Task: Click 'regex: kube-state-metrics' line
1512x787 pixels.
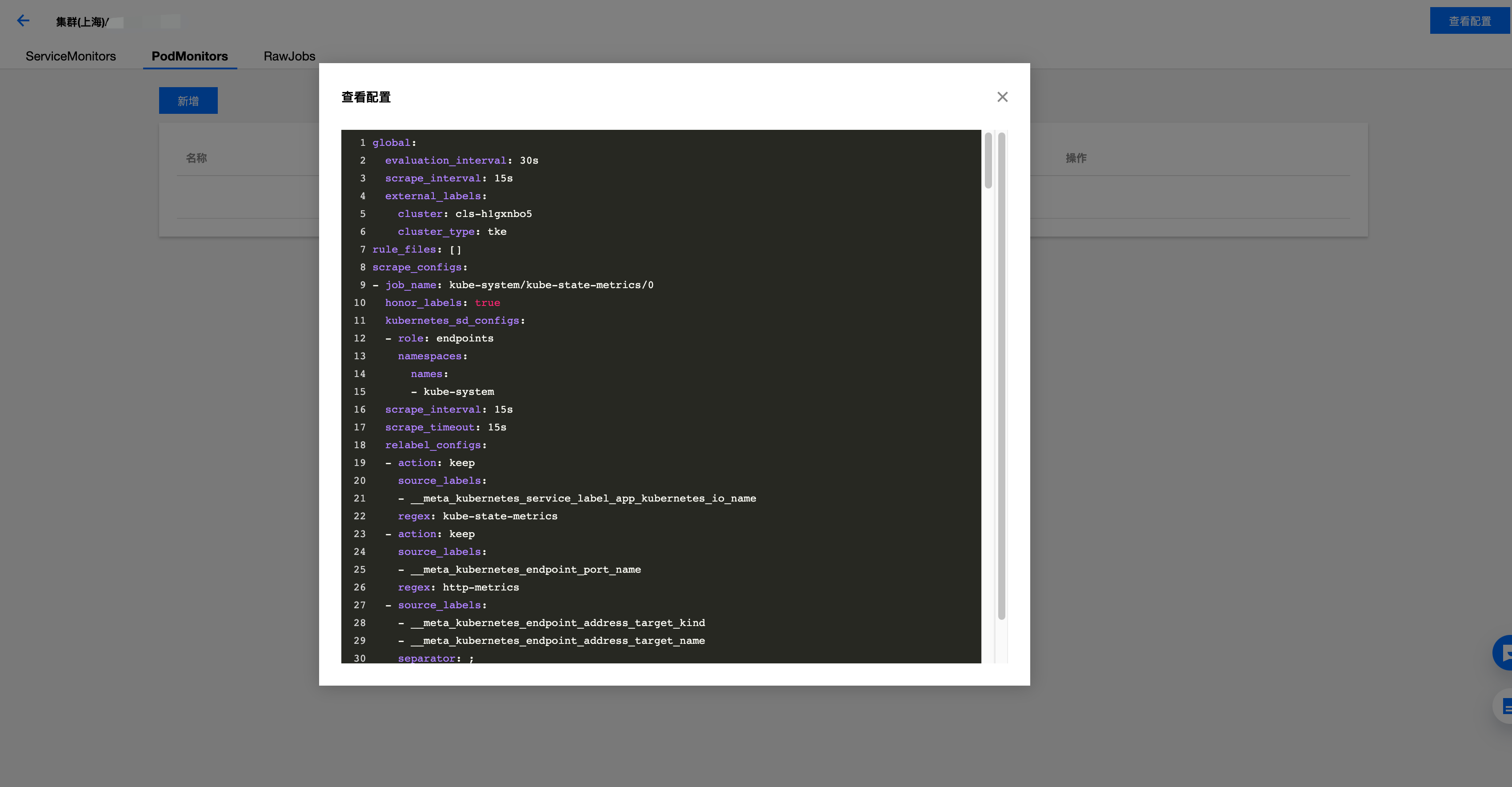Action: [478, 516]
